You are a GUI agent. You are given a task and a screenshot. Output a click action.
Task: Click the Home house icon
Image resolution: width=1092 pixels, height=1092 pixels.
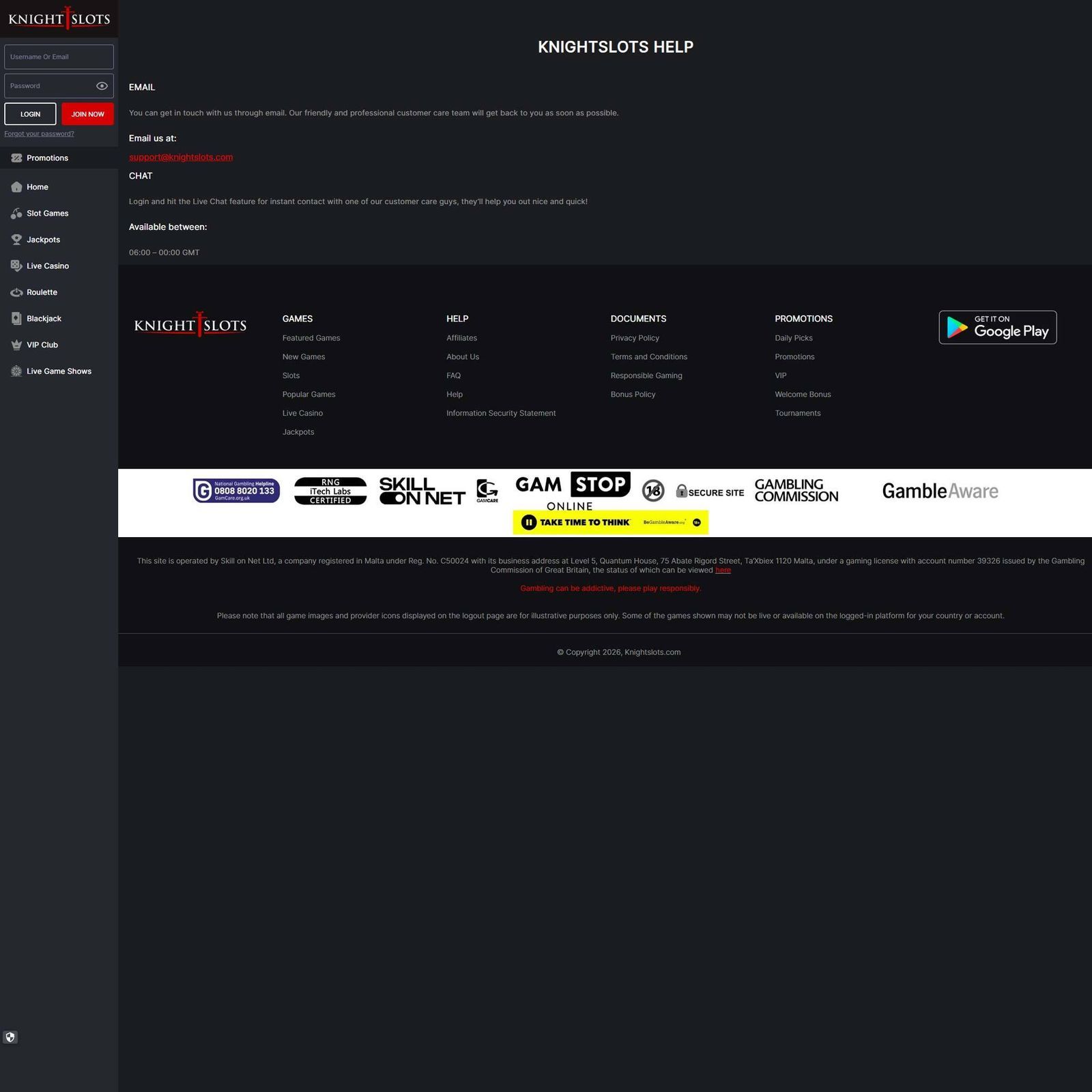tap(16, 187)
